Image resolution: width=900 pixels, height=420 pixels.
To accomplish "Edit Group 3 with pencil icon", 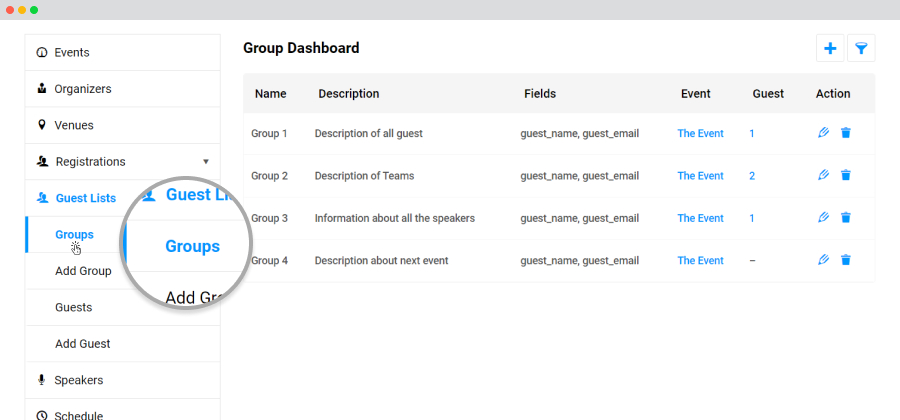I will pos(824,218).
